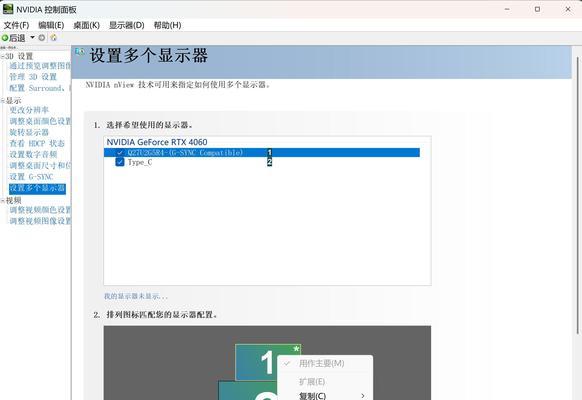Viewport: 582px width, 400px height.
Task: Click the Home icon in toolbar
Action: coord(53,37)
